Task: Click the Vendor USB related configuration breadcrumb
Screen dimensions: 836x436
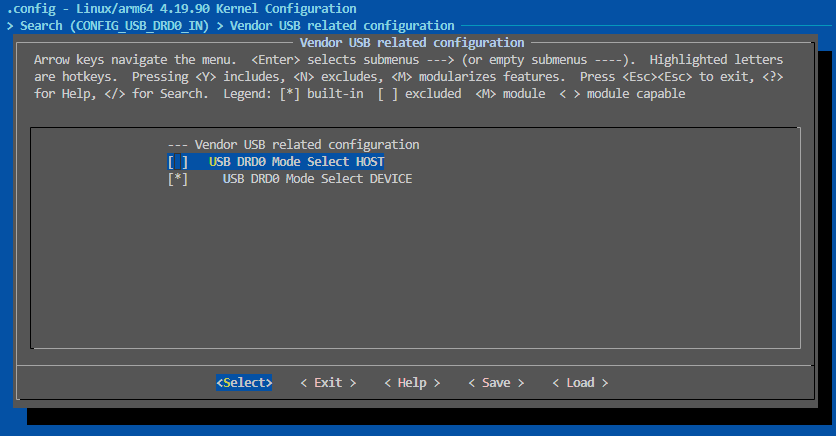Action: click(x=342, y=26)
